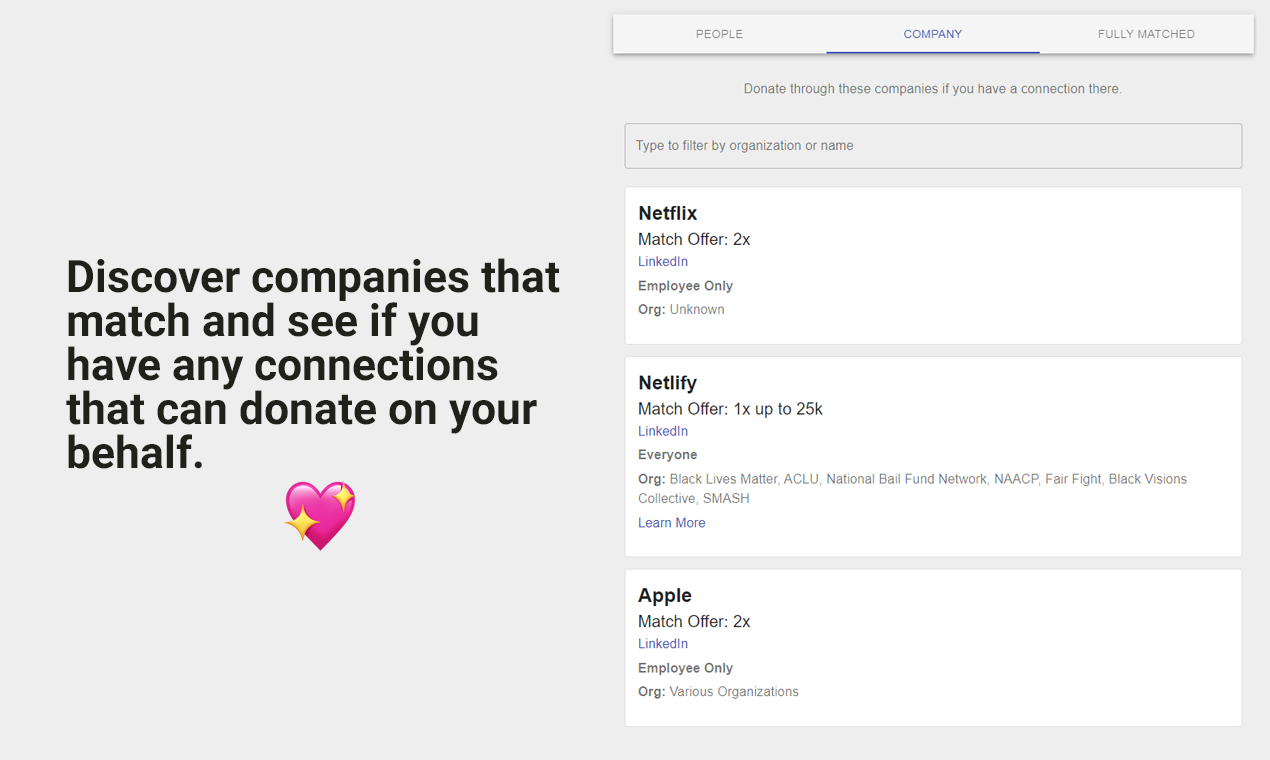Focus the organization or name filter field
1270x760 pixels.
click(x=933, y=146)
